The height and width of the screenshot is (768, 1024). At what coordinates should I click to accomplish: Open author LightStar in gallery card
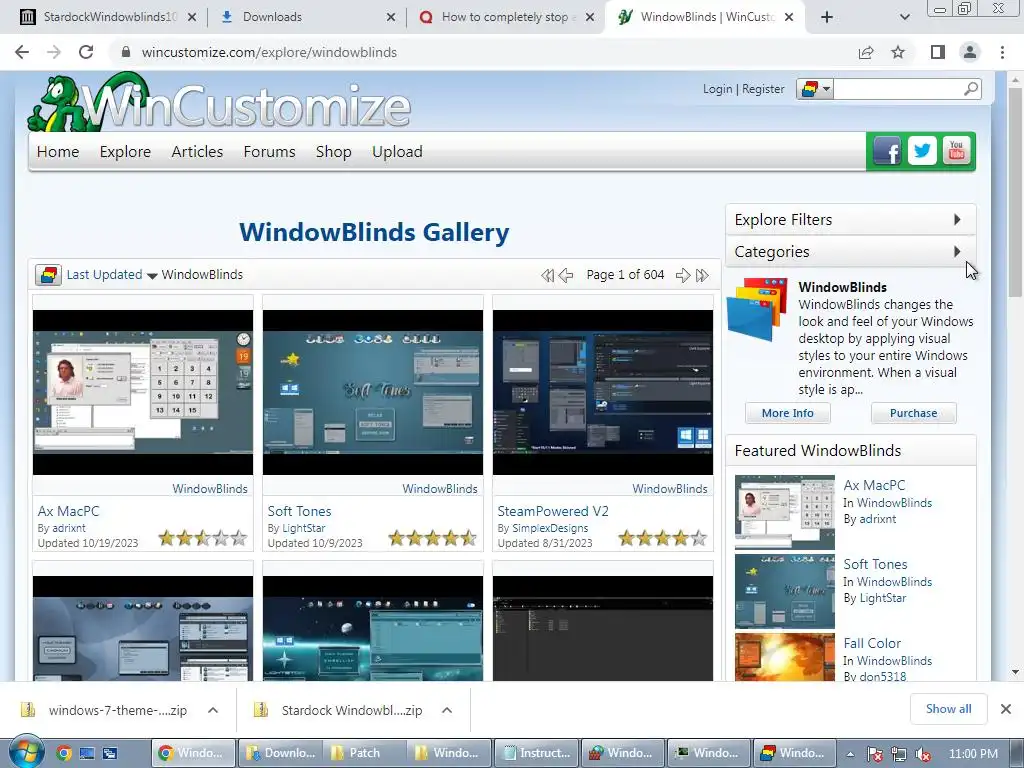304,528
